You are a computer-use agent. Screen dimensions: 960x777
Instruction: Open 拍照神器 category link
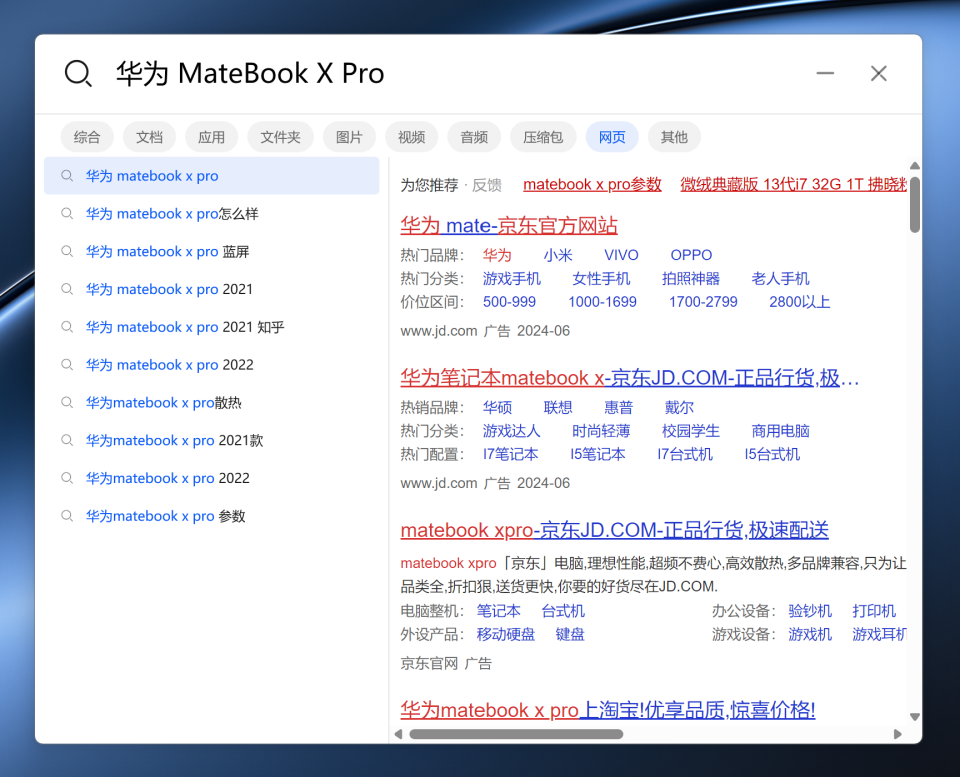(691, 279)
